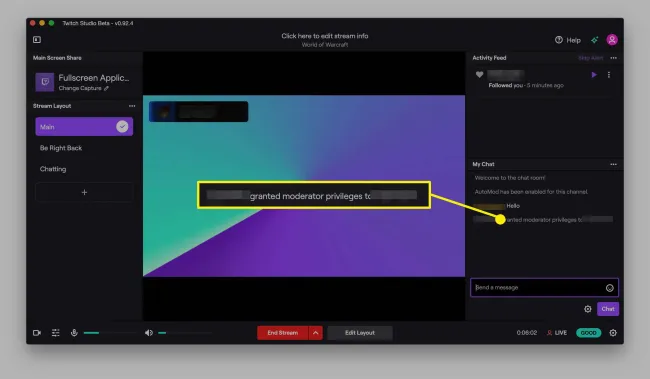650x379 pixels.
Task: Click 'AutoMod has been enabled' chat line
Action: (x=531, y=192)
